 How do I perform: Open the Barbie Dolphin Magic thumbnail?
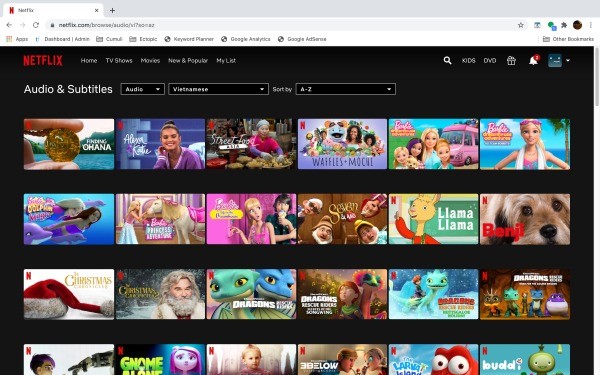tap(69, 219)
